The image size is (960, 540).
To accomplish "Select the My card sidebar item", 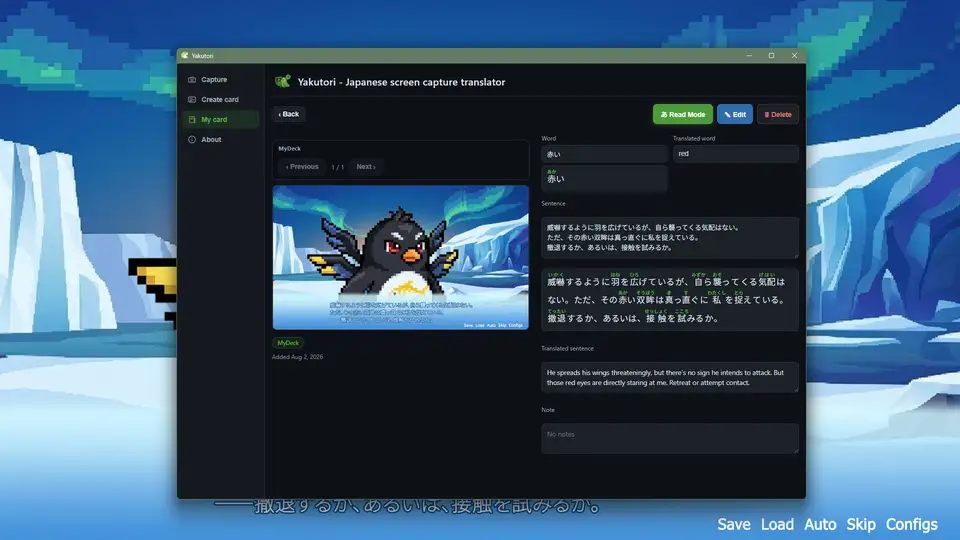I will tap(220, 119).
